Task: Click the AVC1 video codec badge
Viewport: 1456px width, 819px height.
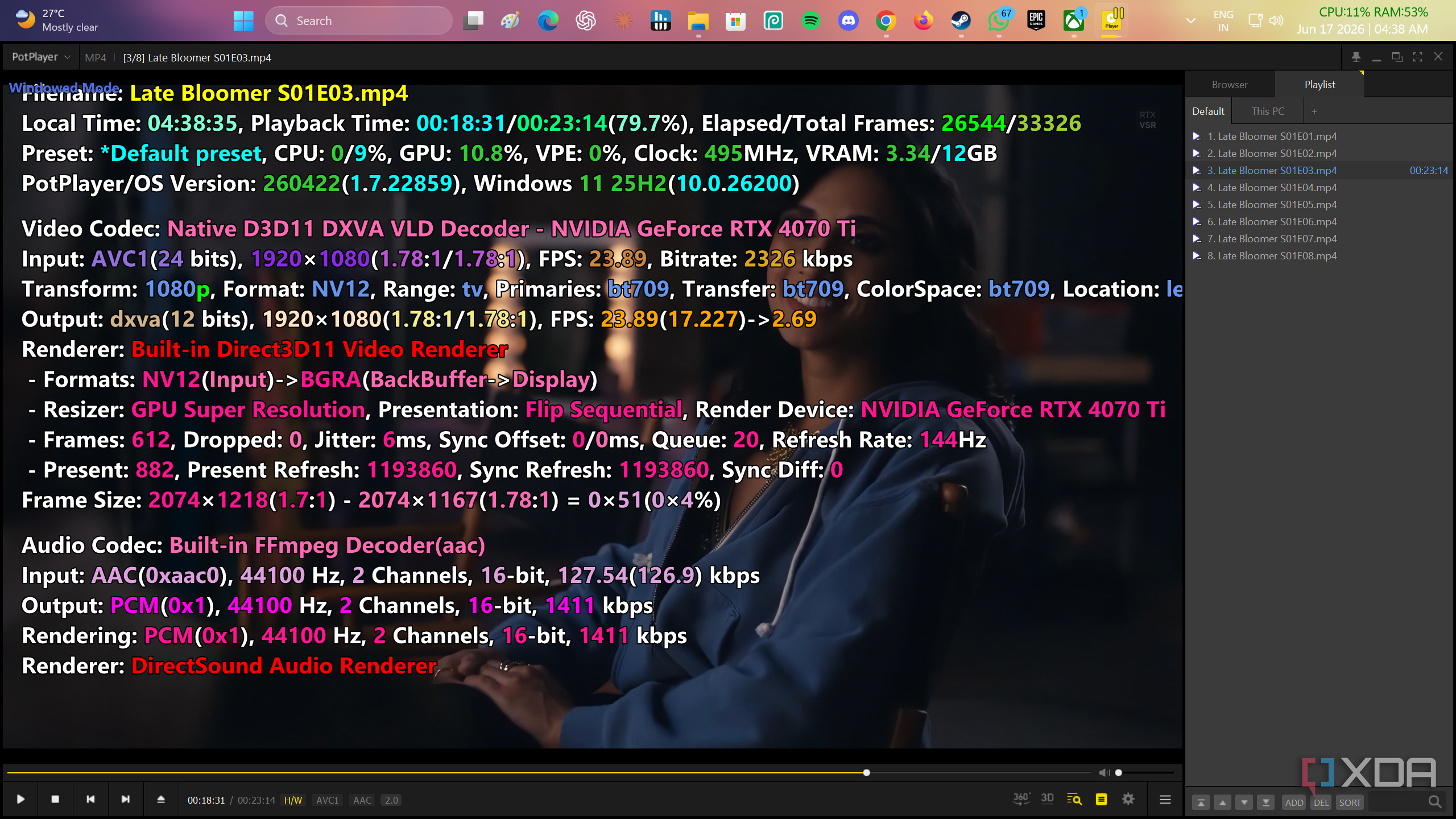Action: click(x=327, y=800)
